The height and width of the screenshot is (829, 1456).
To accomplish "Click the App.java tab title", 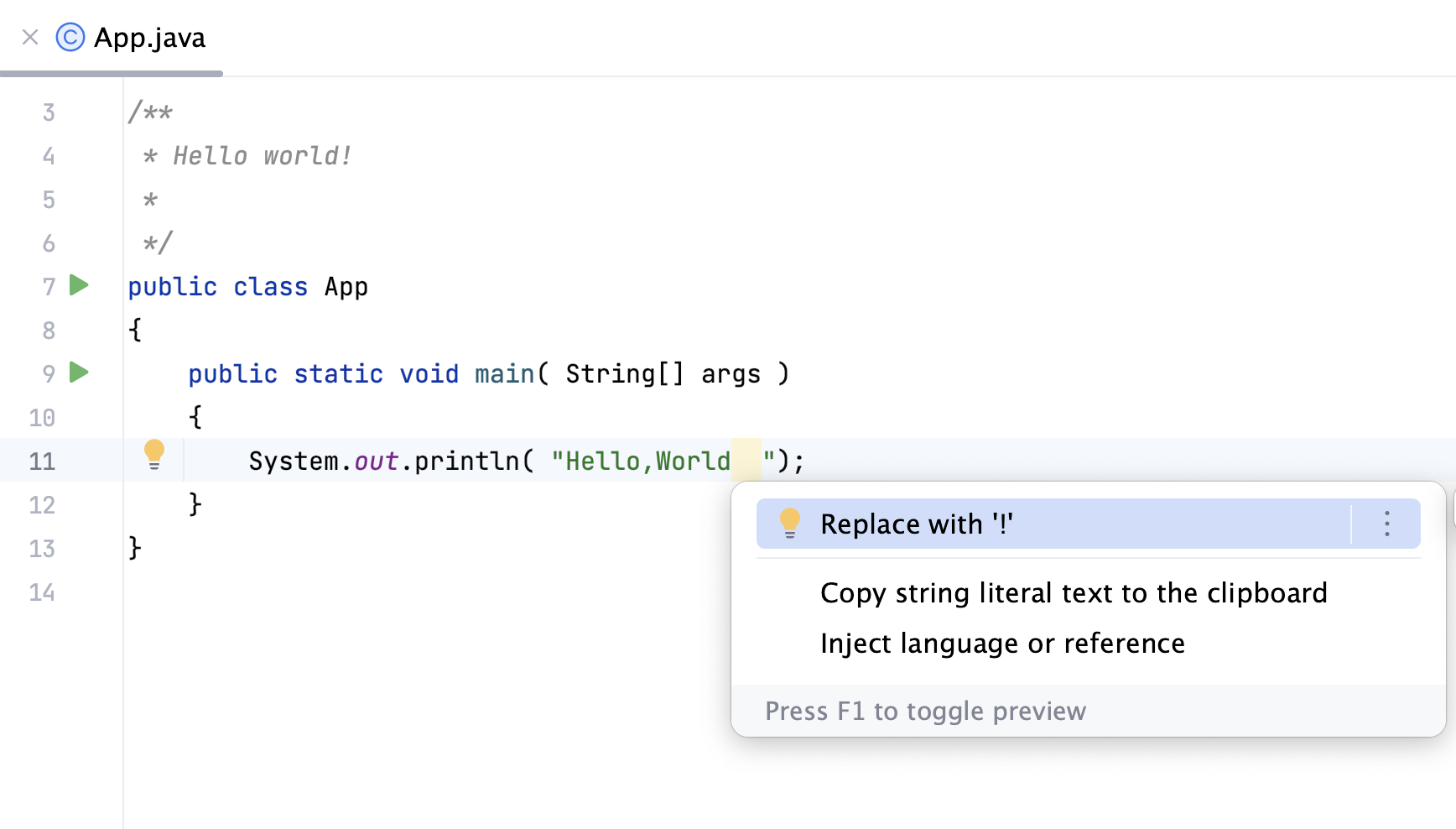I will tap(149, 37).
